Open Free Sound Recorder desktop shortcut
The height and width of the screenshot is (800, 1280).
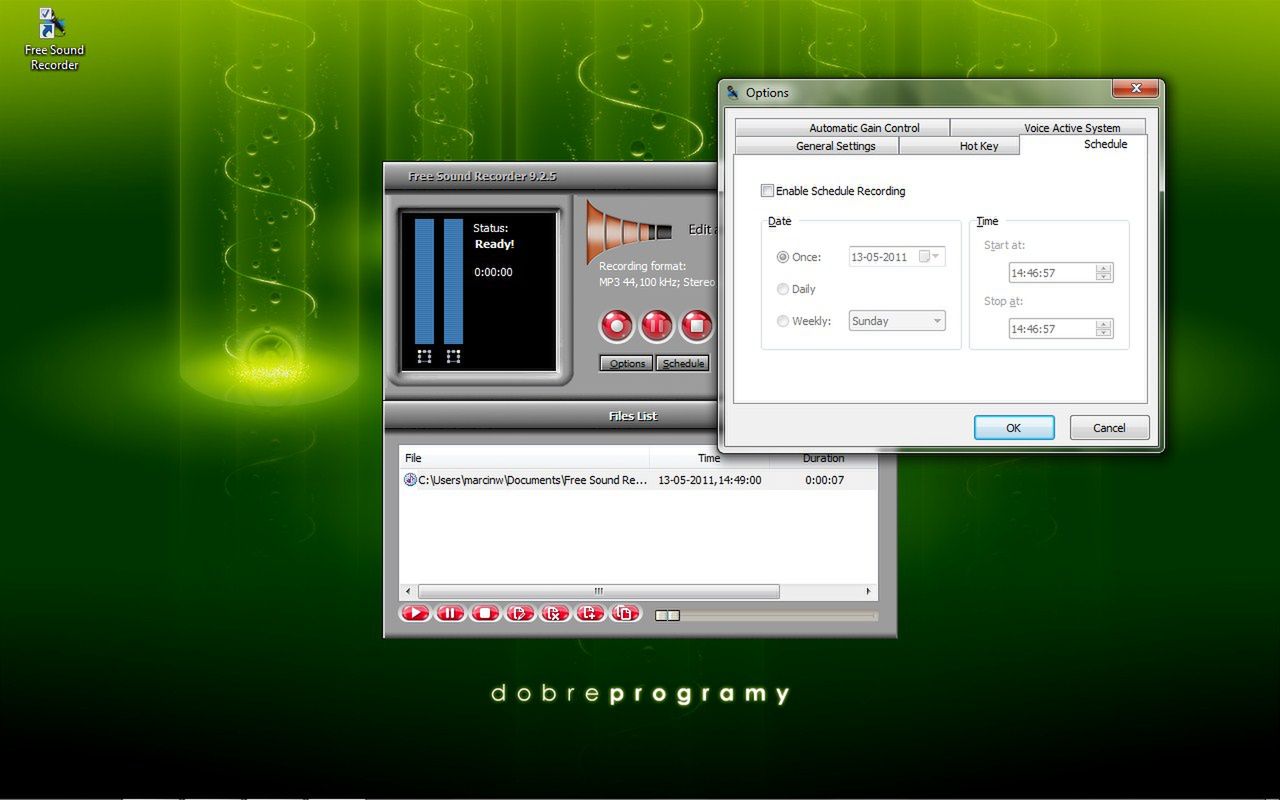54,40
